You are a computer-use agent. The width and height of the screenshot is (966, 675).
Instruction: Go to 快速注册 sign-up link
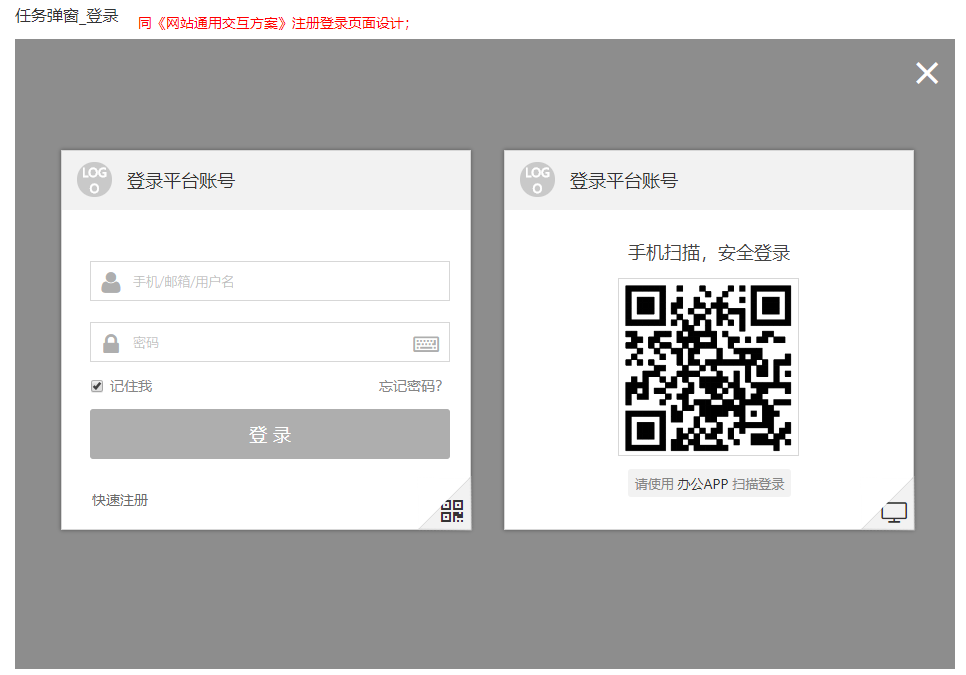point(120,500)
